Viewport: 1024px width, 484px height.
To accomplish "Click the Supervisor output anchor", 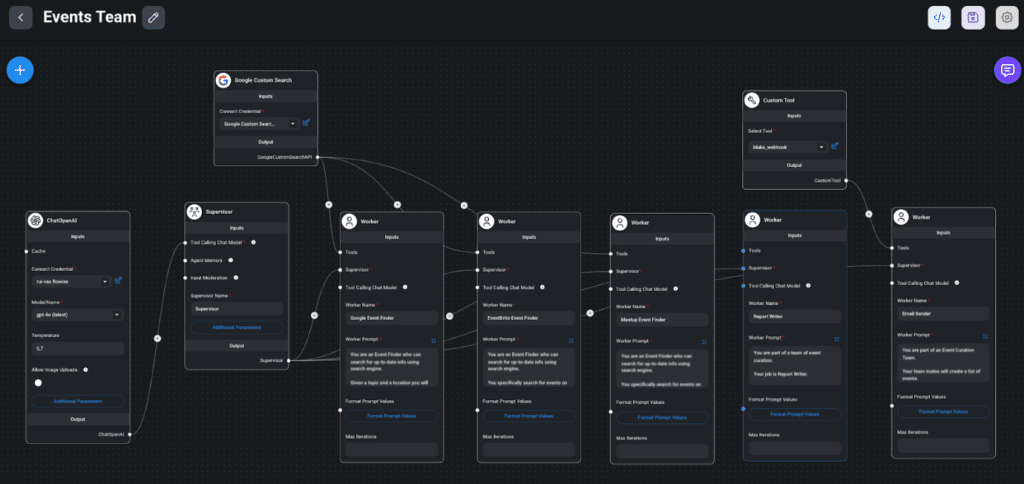I will (x=289, y=360).
